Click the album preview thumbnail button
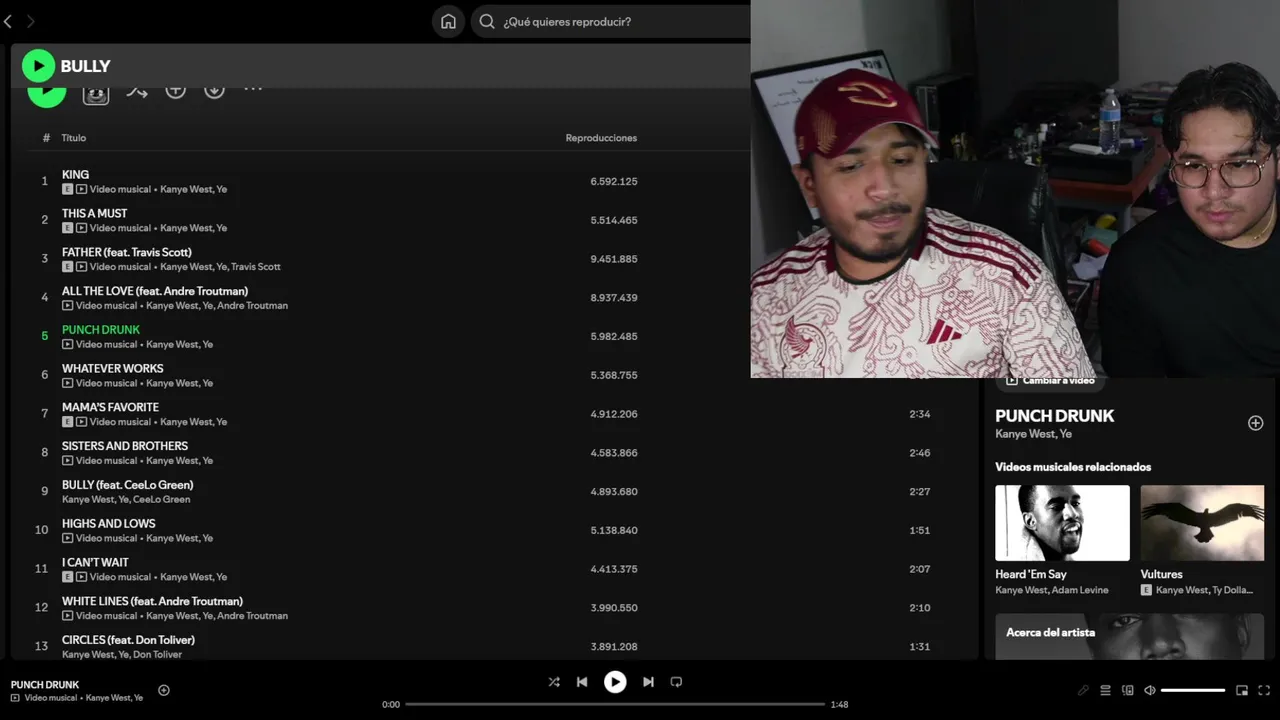1280x720 pixels. tap(95, 94)
